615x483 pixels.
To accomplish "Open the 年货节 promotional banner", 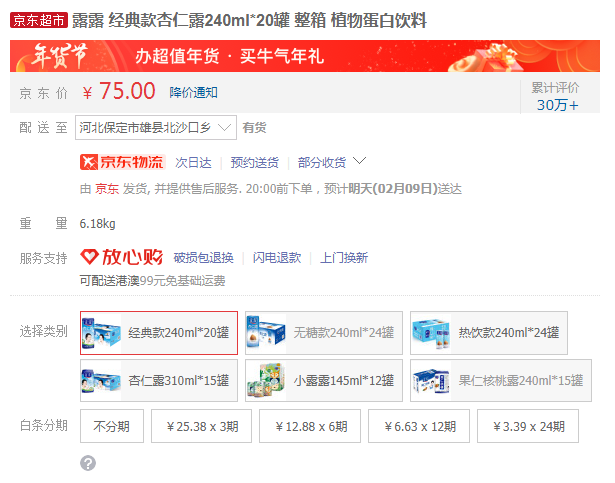I will [305, 56].
